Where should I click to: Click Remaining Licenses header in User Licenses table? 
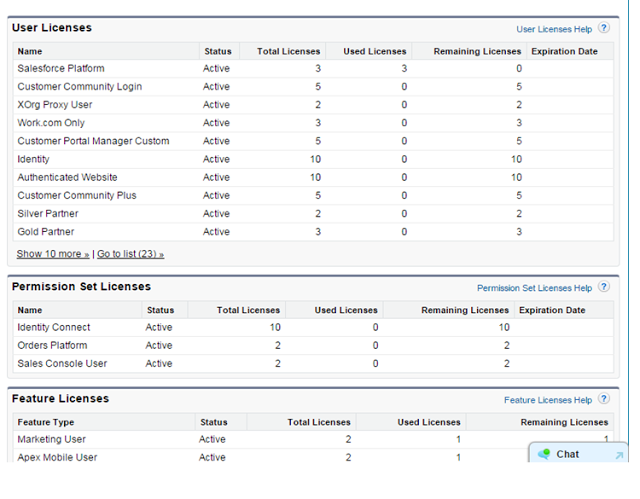[477, 51]
